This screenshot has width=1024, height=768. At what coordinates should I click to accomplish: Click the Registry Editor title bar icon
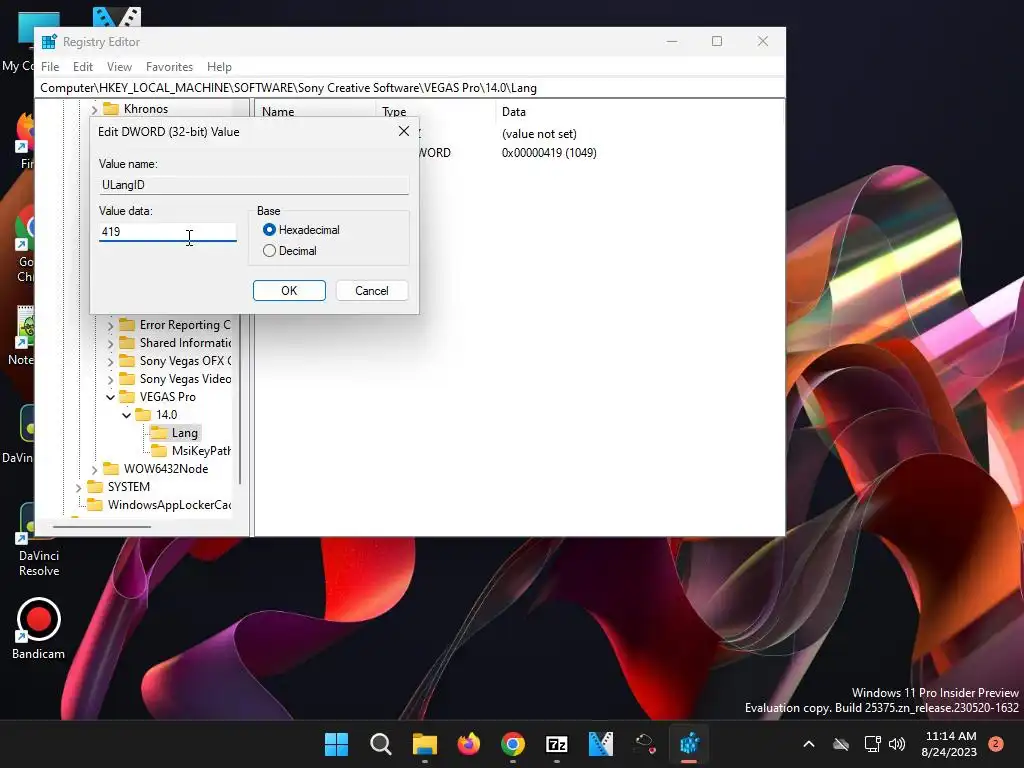[49, 42]
